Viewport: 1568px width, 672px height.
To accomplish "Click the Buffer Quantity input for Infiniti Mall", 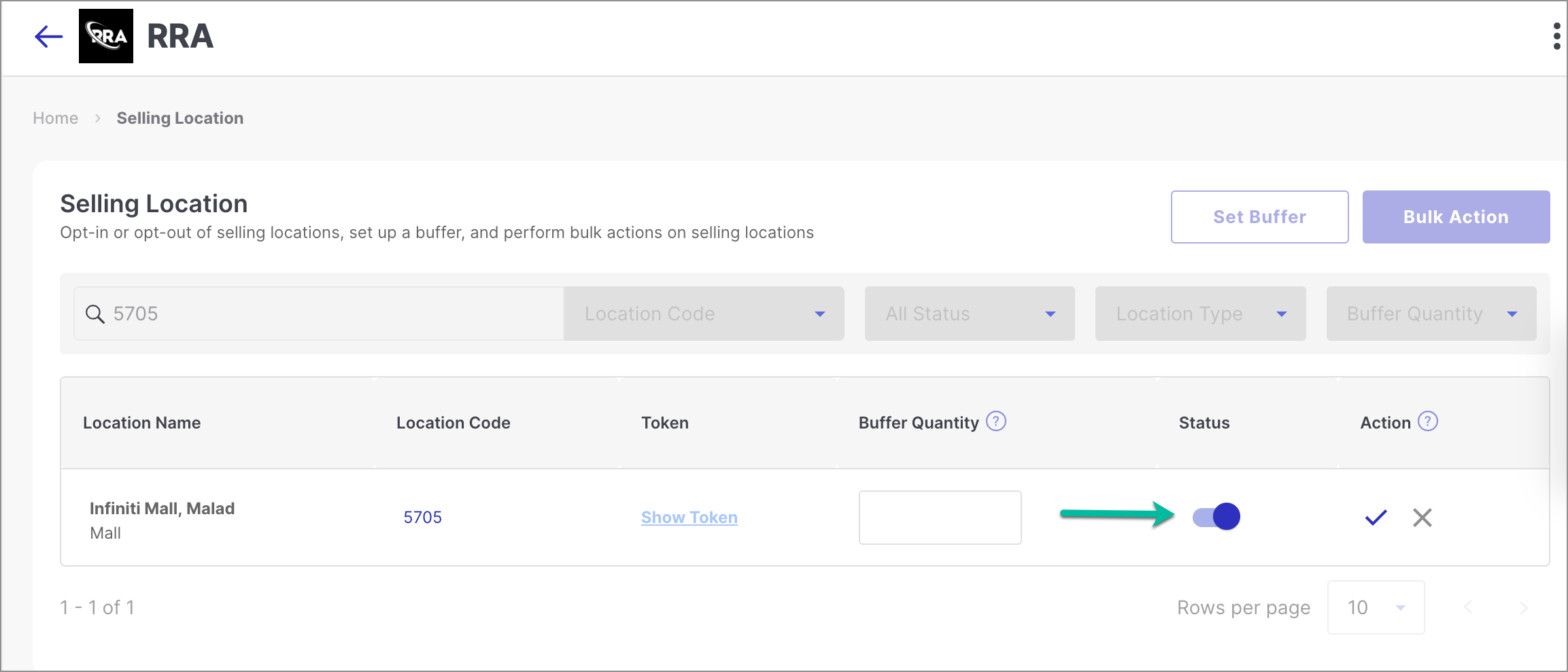I will click(940, 518).
